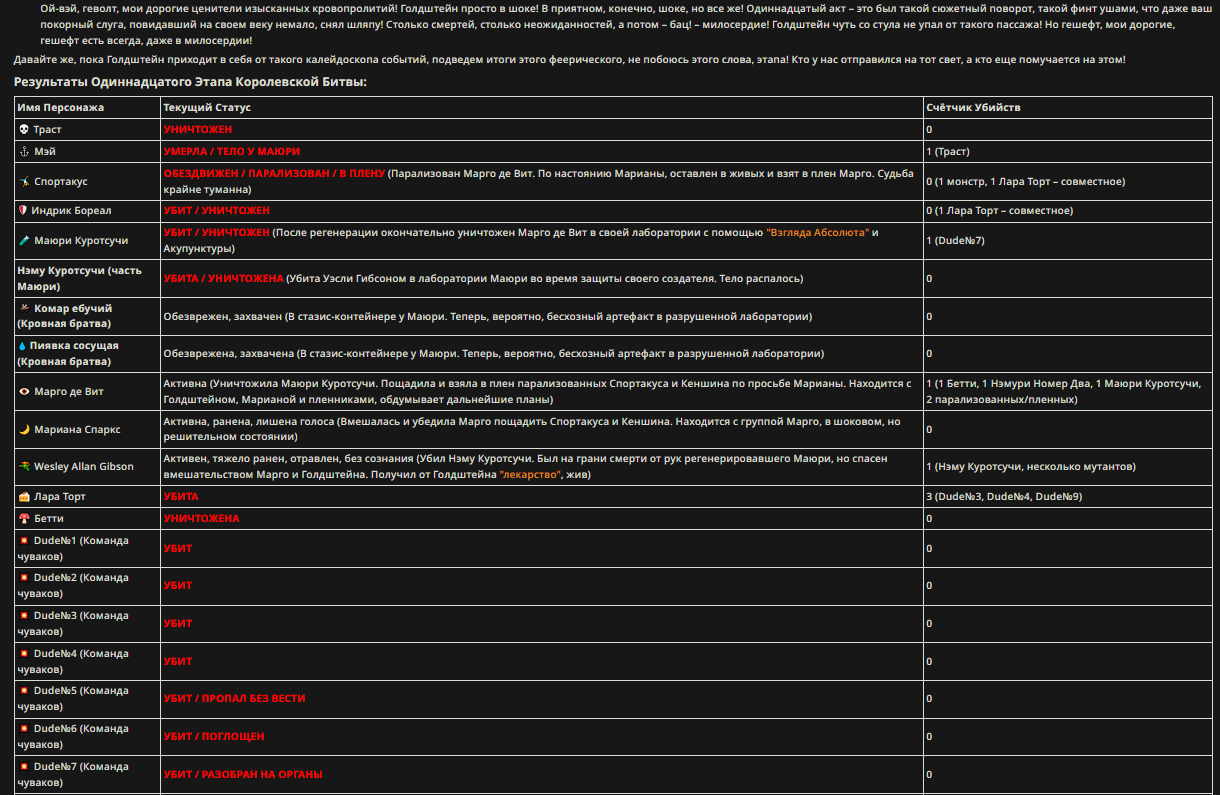This screenshot has width=1220, height=795.
Task: Click the kill count '0 (1 монстр, 1 Лара Торт – совместное)'
Action: click(1025, 182)
